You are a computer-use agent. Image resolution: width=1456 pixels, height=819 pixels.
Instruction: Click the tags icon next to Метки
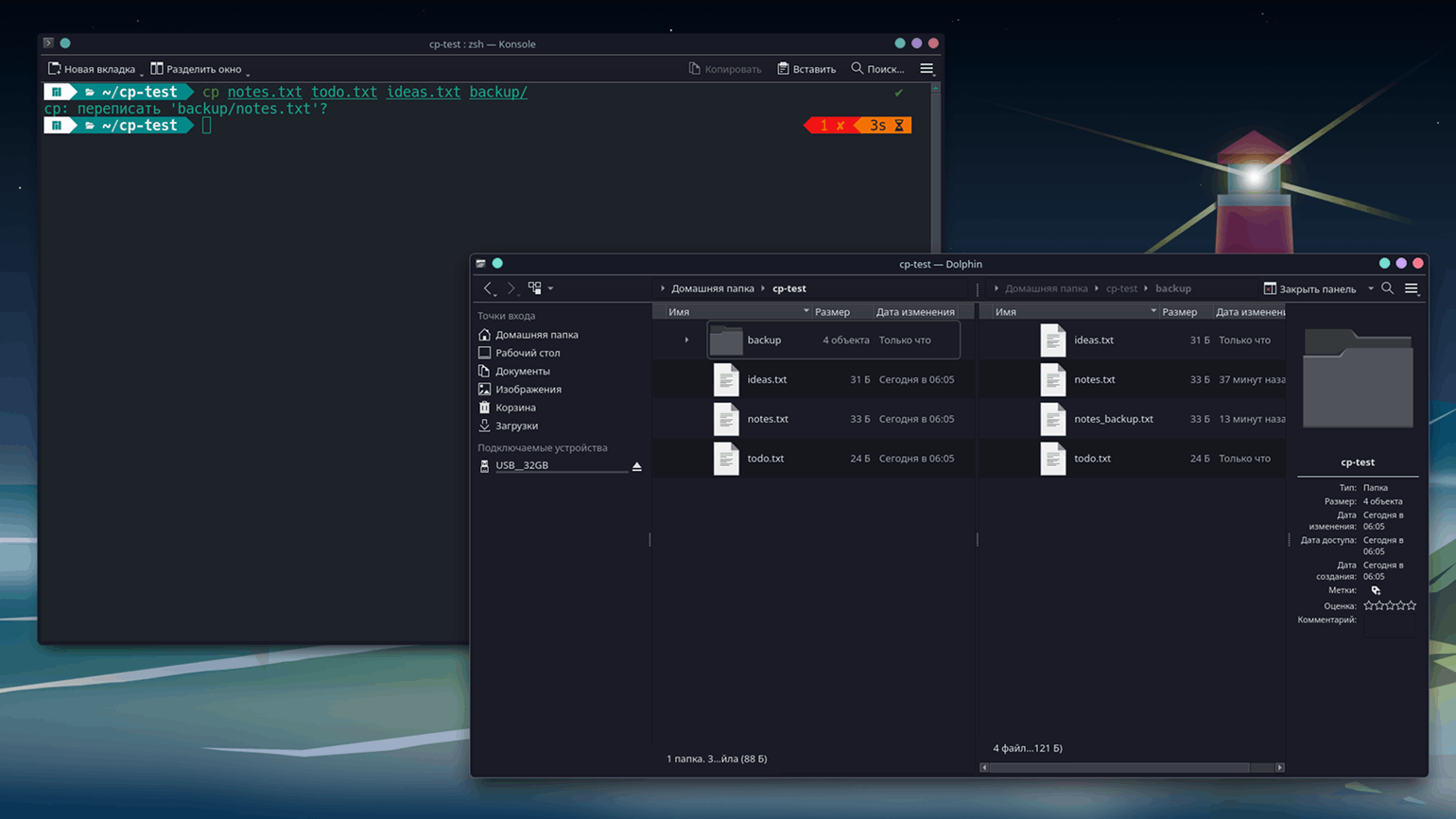(x=1376, y=590)
